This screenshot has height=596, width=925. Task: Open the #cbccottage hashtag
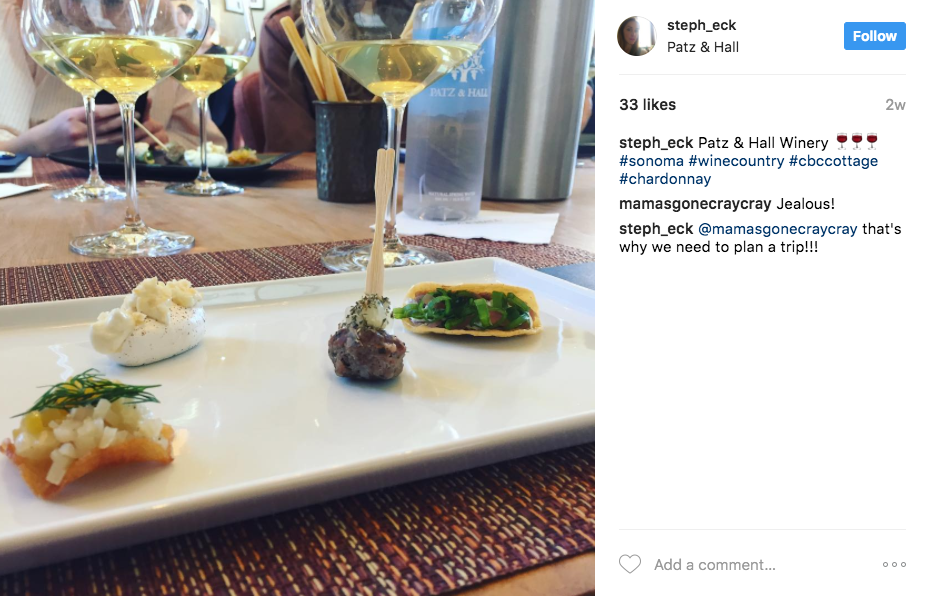833,161
